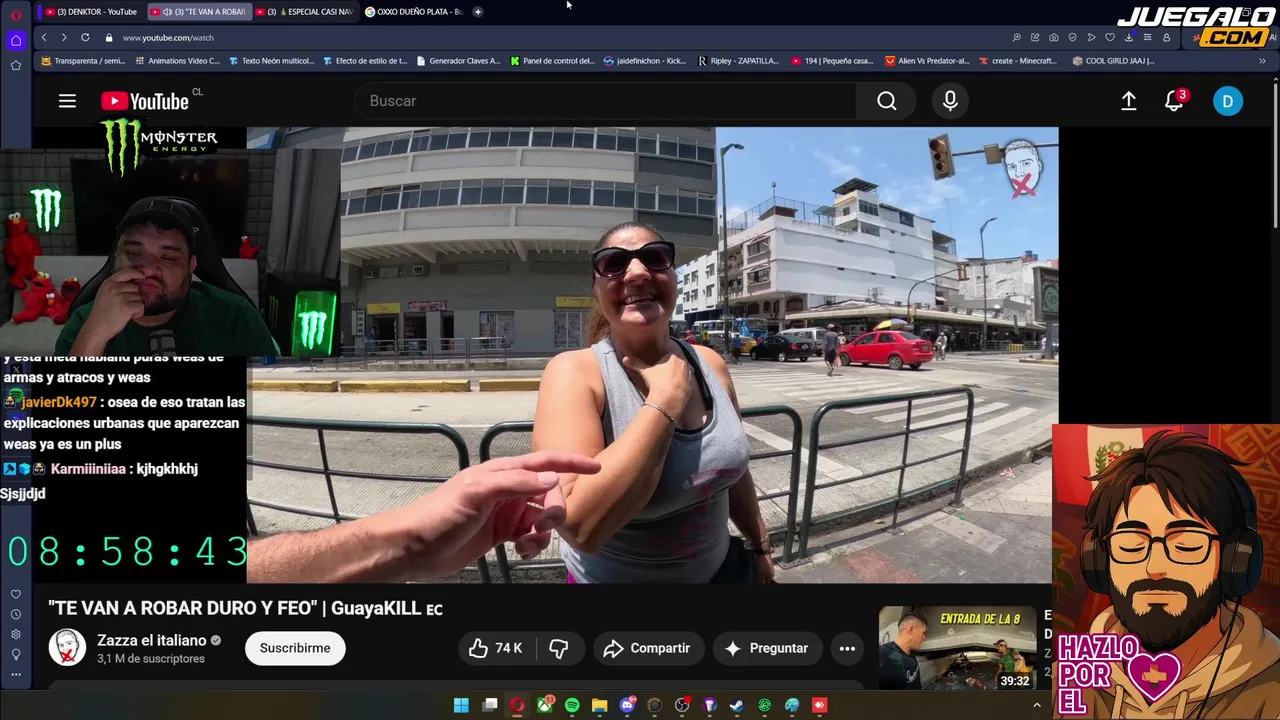The width and height of the screenshot is (1280, 720).
Task: Open Spotify from the taskbar
Action: coord(572,705)
